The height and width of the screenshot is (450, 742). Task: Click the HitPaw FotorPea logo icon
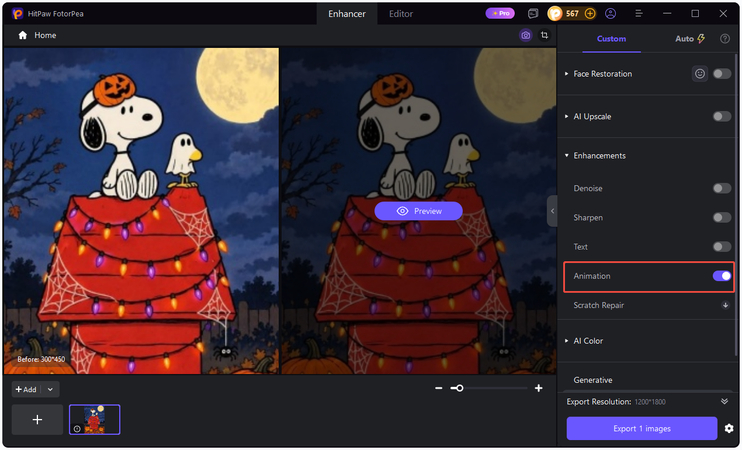[x=18, y=14]
